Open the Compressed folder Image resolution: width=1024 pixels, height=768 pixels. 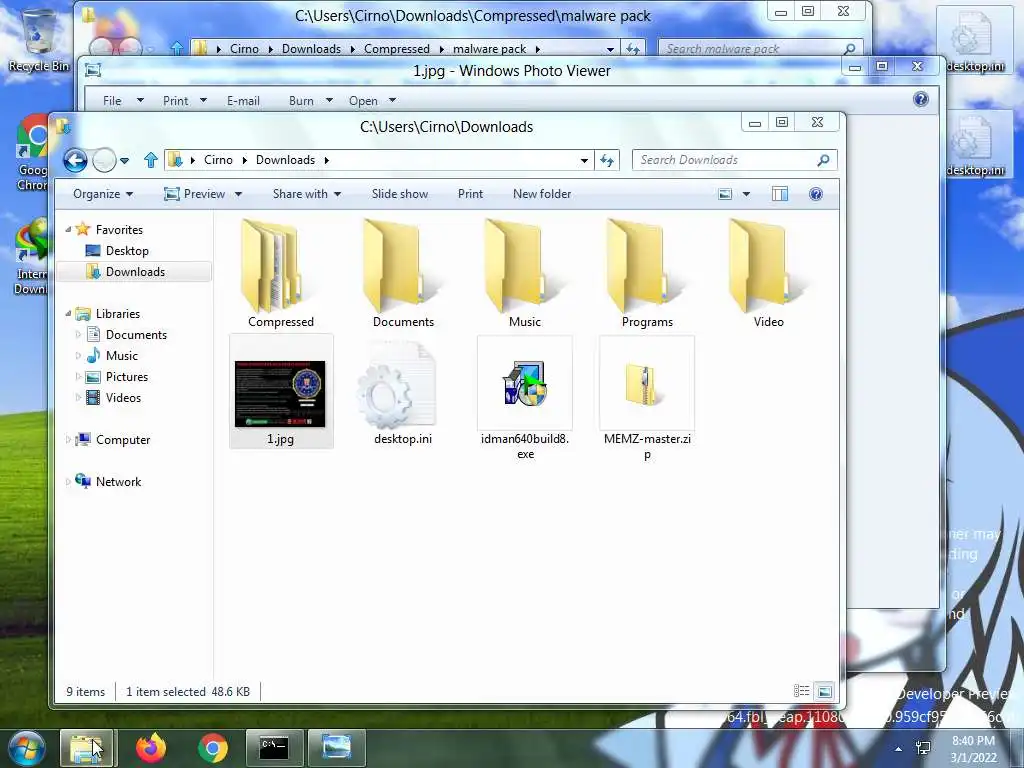tap(281, 274)
